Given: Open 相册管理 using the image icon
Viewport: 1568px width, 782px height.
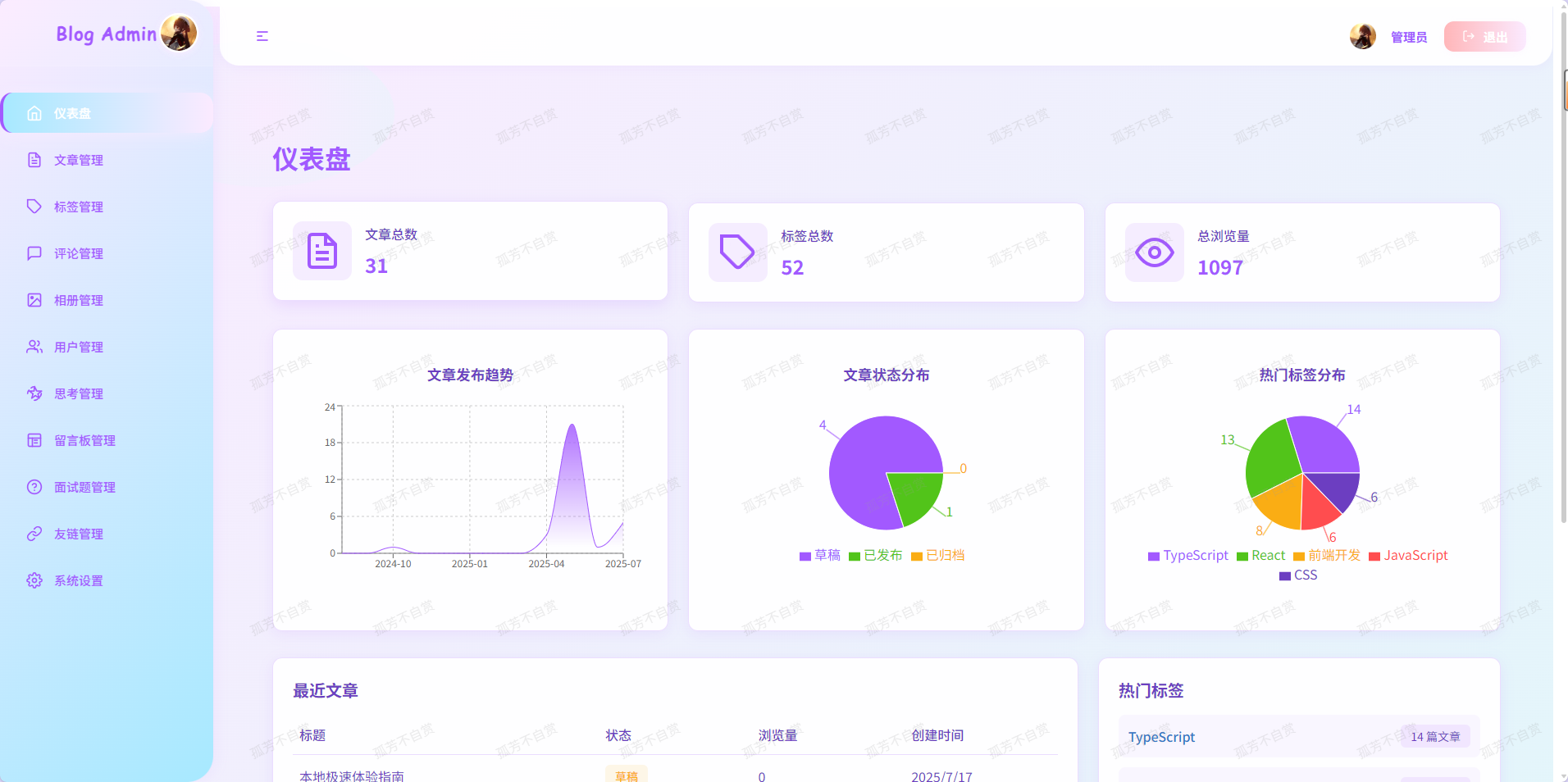Looking at the screenshot, I should pyautogui.click(x=34, y=300).
